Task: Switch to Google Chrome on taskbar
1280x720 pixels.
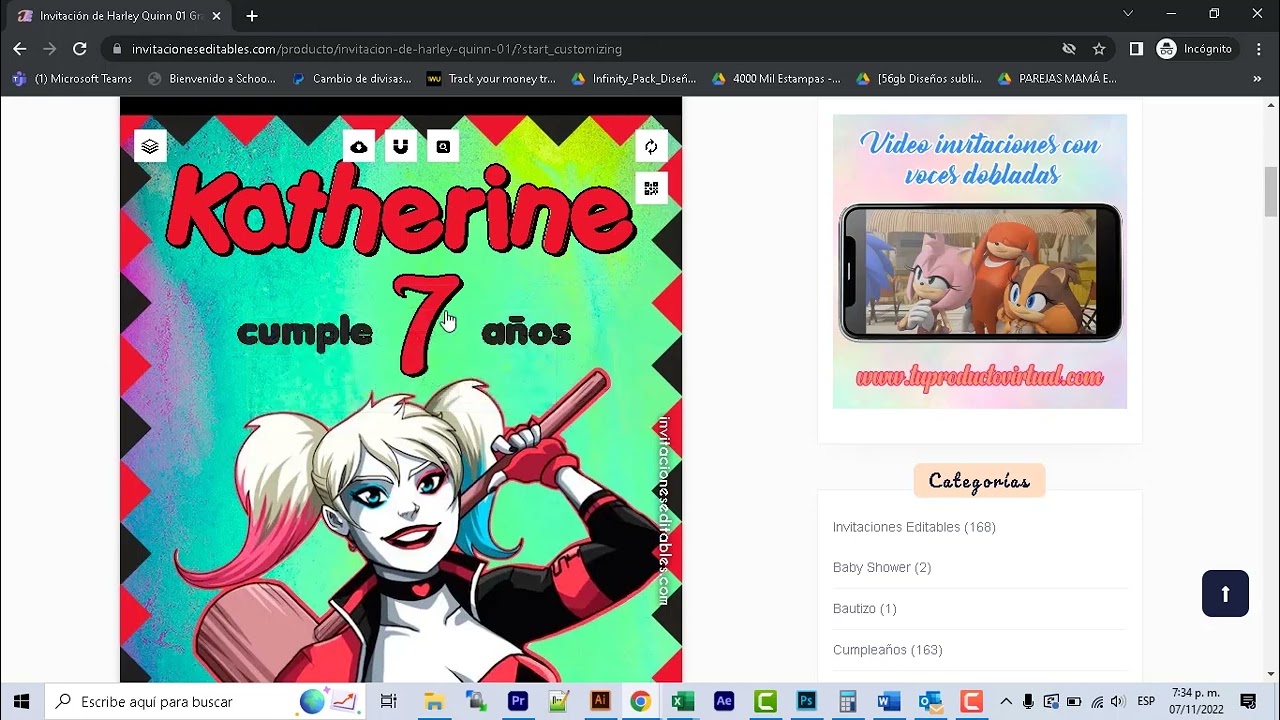Action: coord(641,701)
